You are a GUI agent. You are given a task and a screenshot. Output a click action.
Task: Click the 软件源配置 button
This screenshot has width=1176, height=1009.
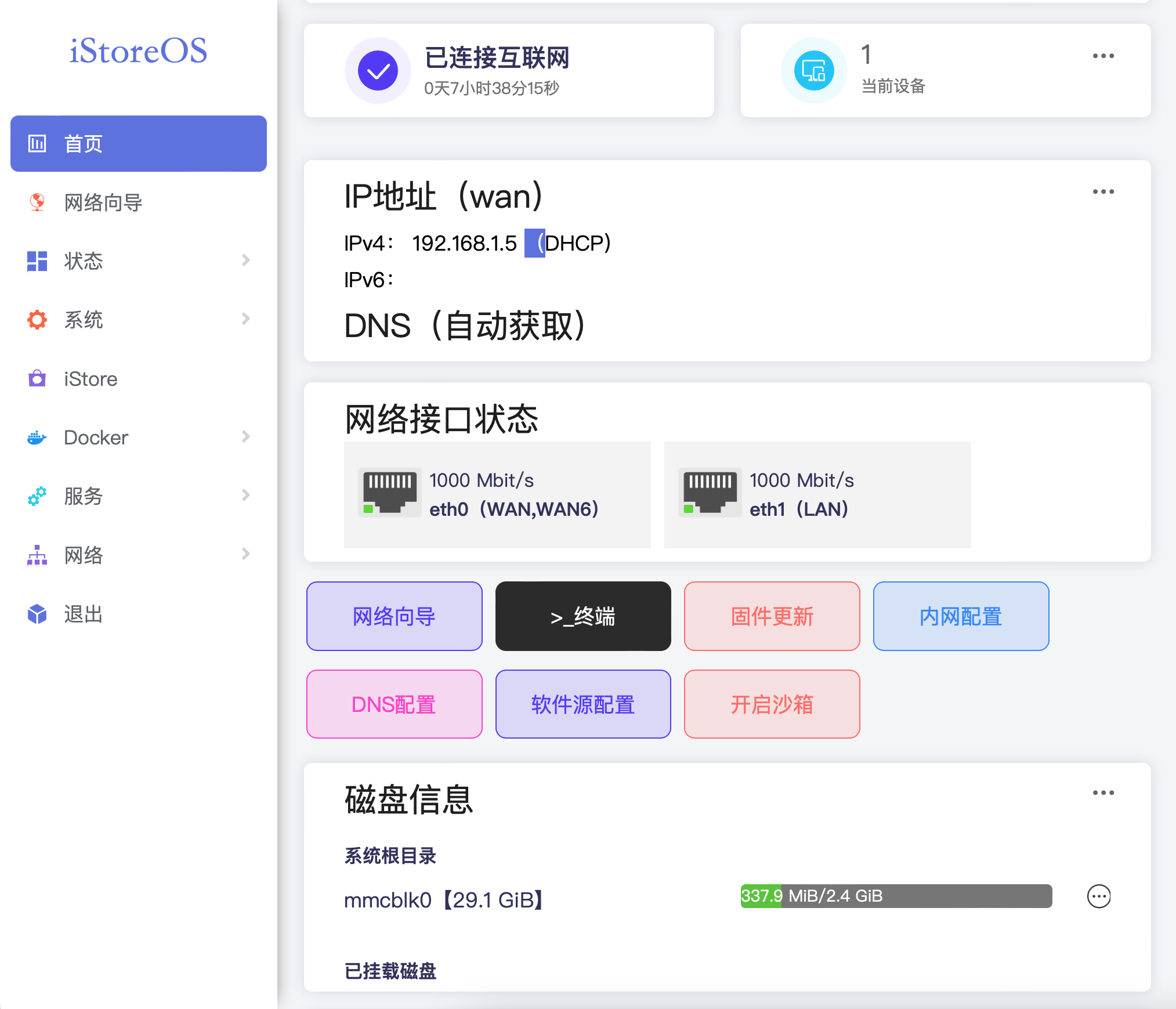point(583,704)
